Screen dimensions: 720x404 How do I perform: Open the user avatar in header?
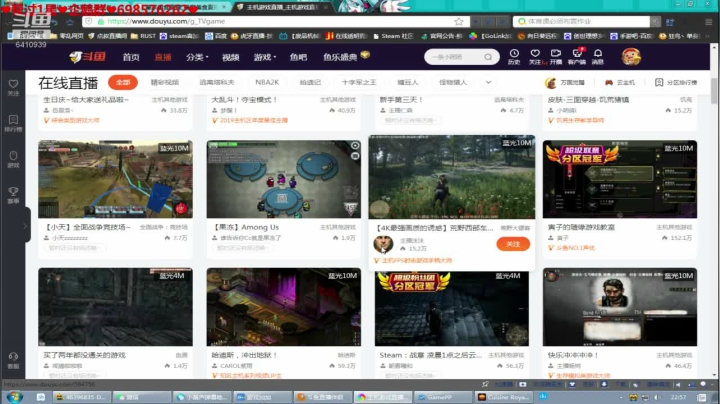pos(631,56)
